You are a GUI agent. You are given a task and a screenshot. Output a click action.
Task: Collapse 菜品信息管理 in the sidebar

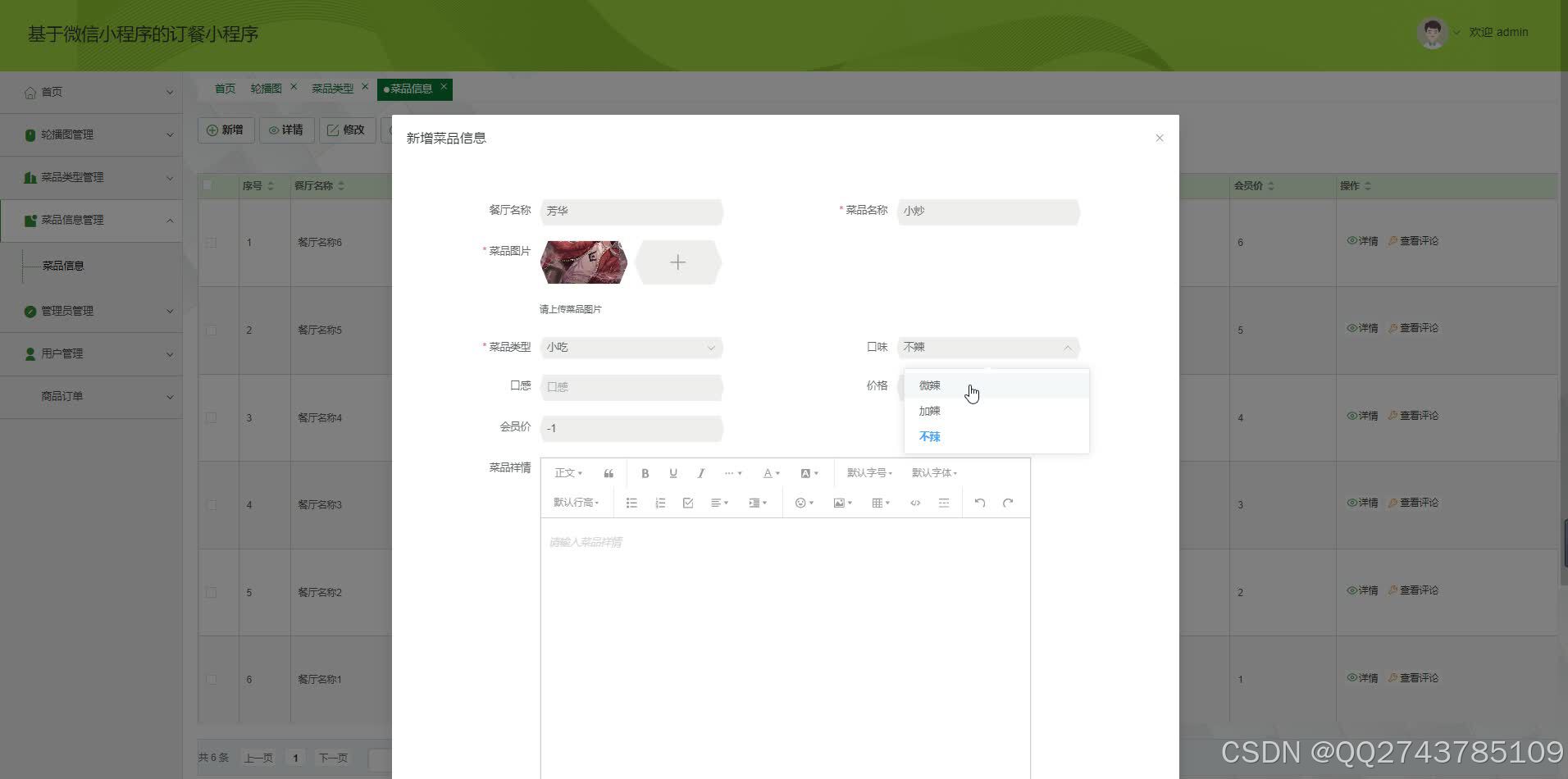(91, 221)
